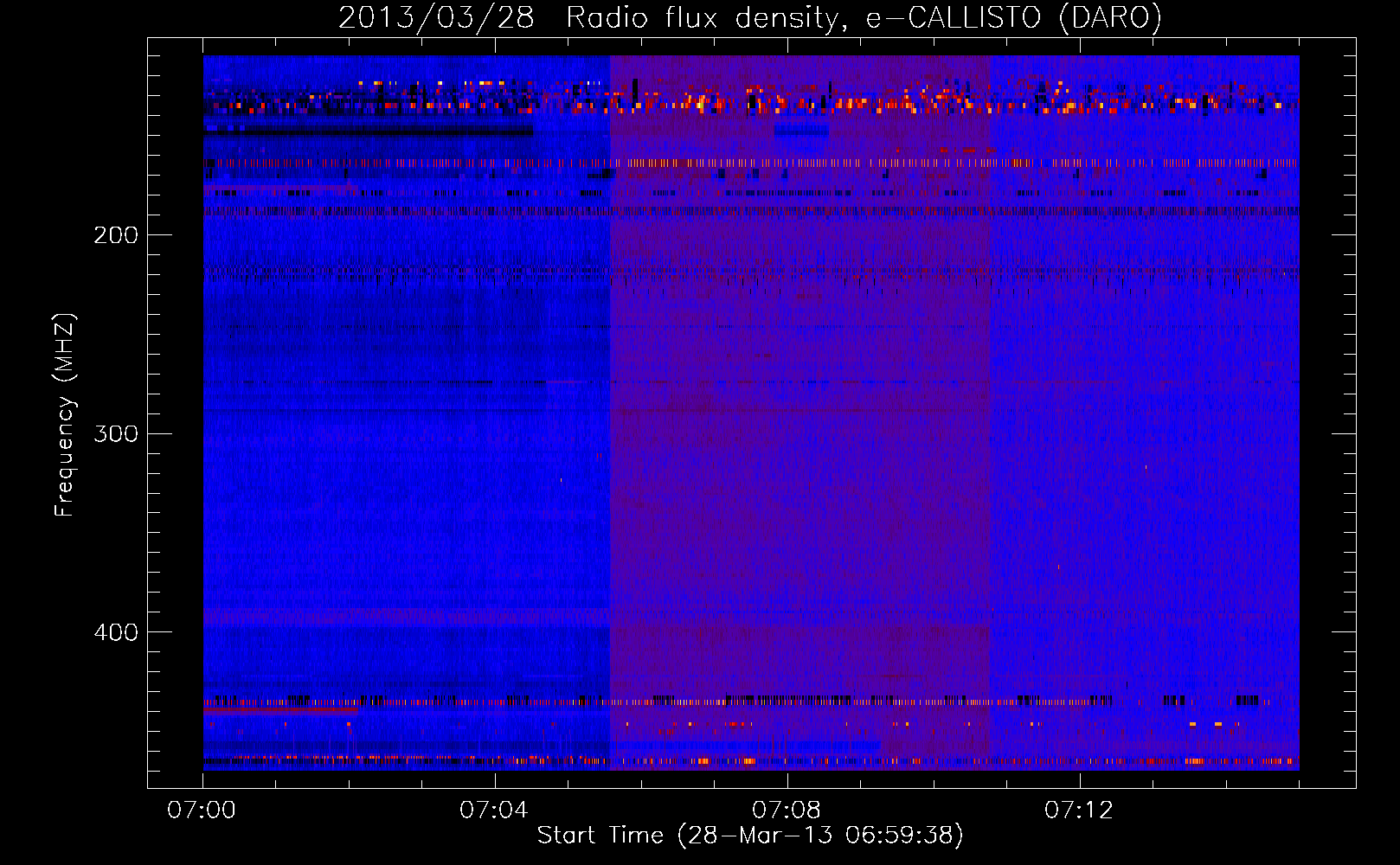Click the plot title '2013/03/28 Radio flux density'
1400x865 pixels.
[750, 17]
